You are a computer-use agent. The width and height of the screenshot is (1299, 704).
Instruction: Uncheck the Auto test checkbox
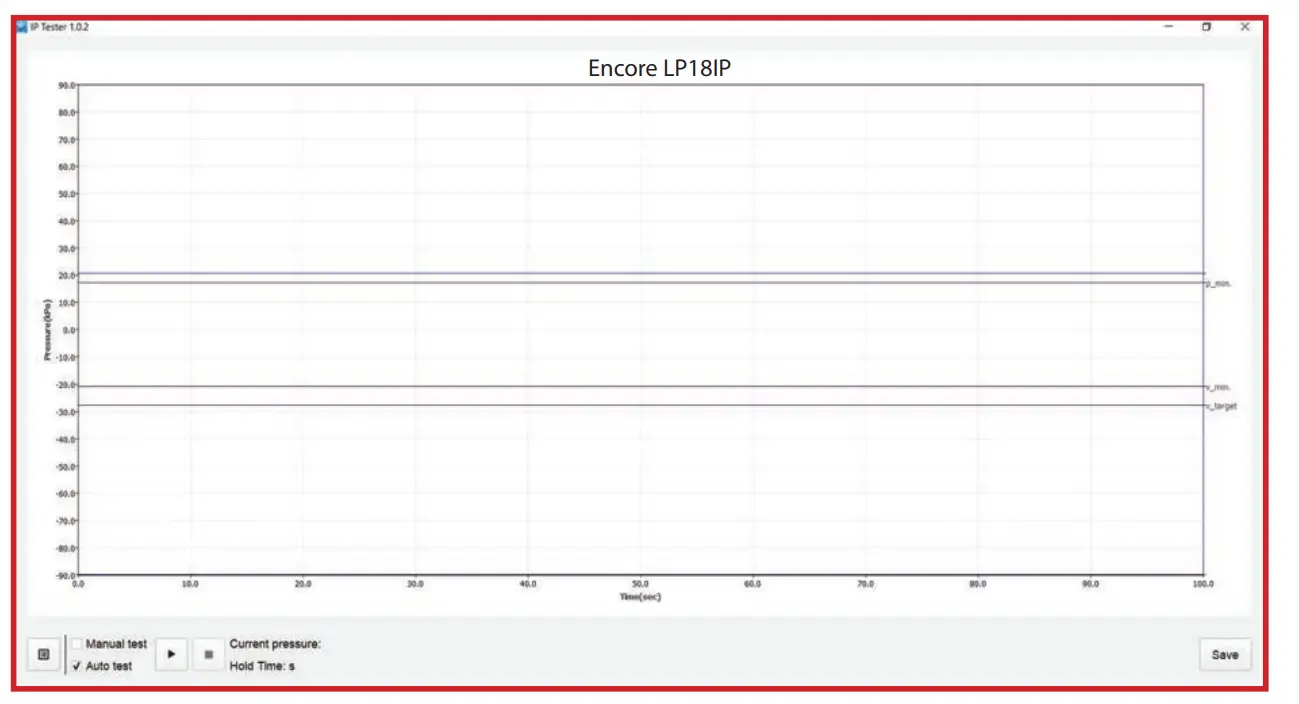click(78, 666)
